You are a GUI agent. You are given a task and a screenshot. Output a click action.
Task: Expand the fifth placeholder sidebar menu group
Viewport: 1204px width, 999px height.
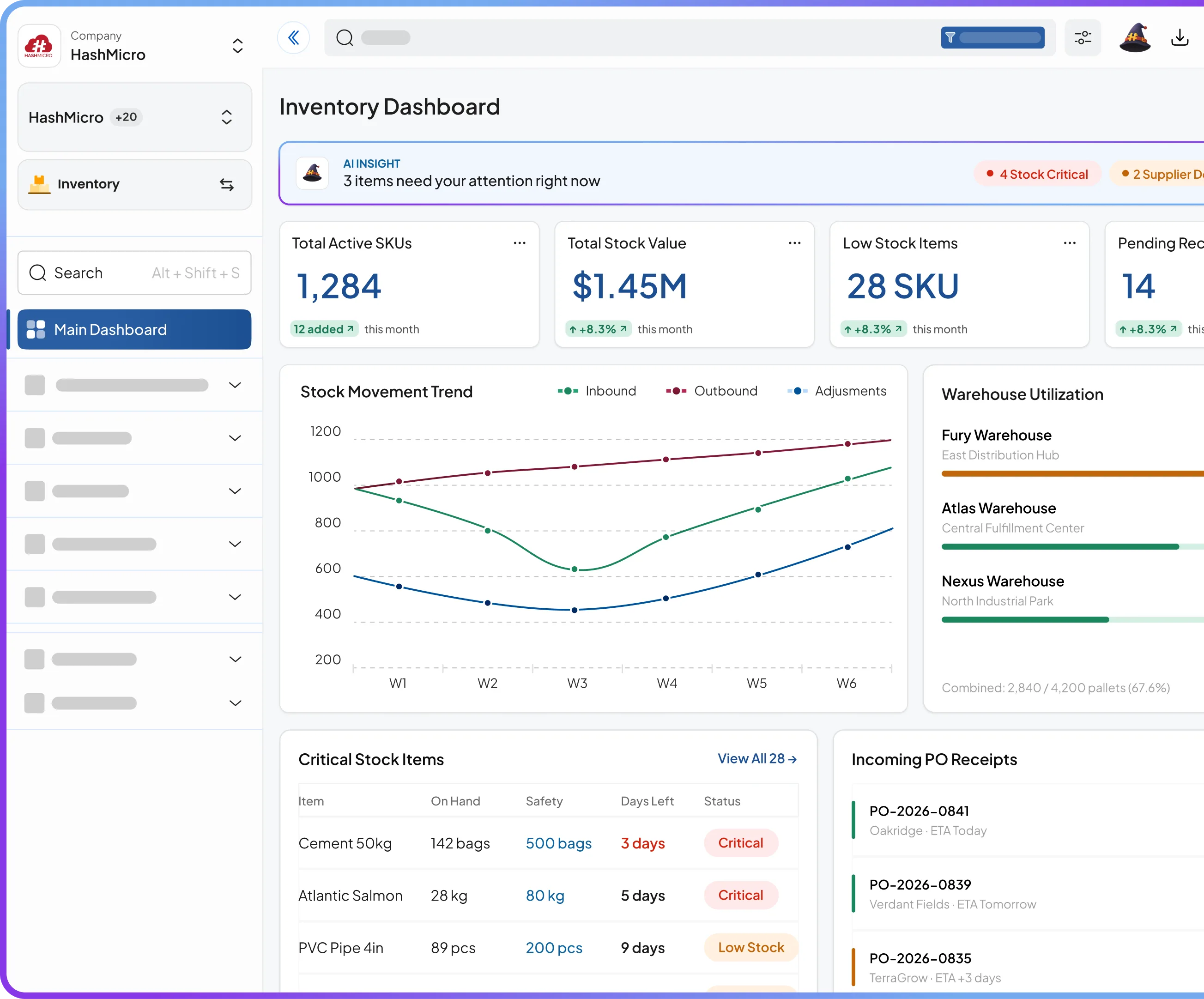coord(235,597)
